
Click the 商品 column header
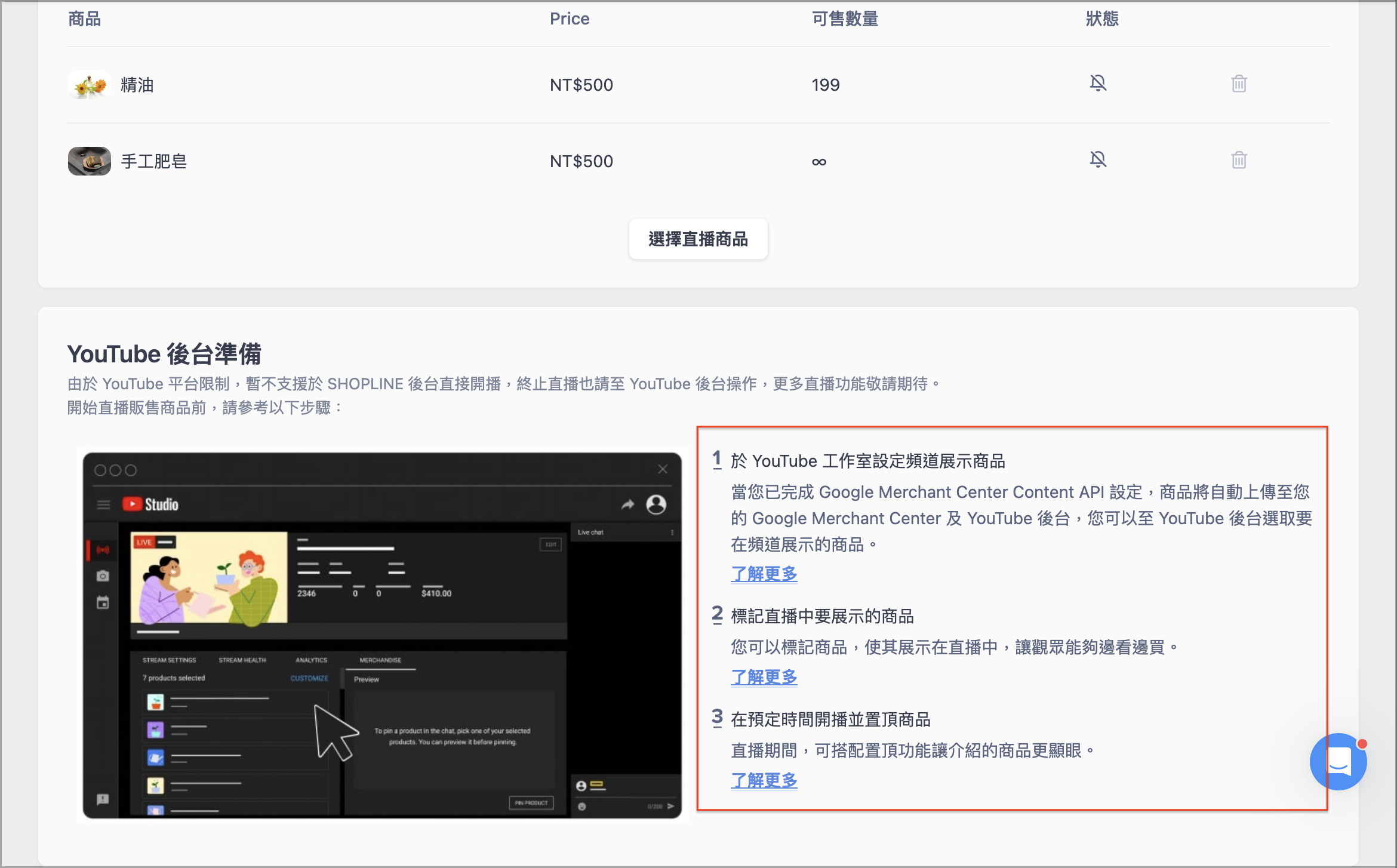click(x=84, y=19)
